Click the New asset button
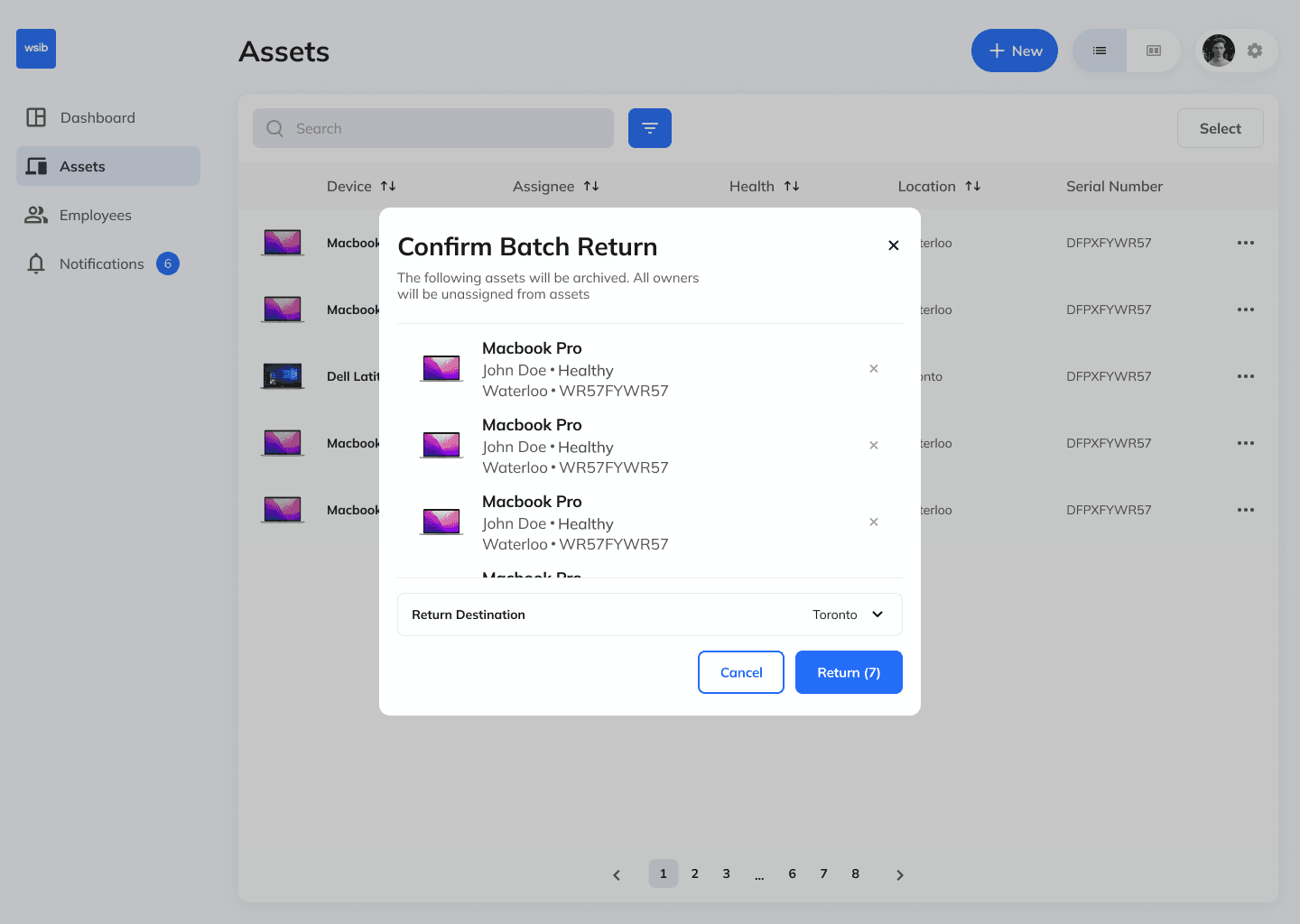Viewport: 1300px width, 924px height. (x=1015, y=51)
